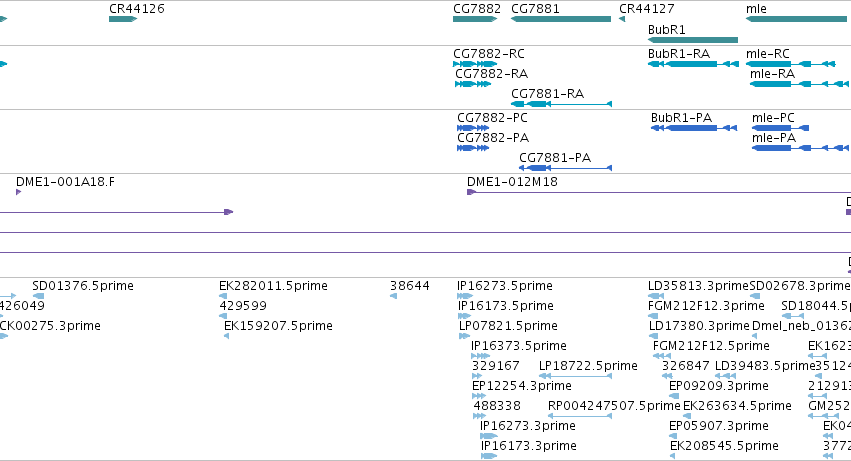851x461 pixels.
Task: Select the mle-RA transcript label
Action: point(772,74)
